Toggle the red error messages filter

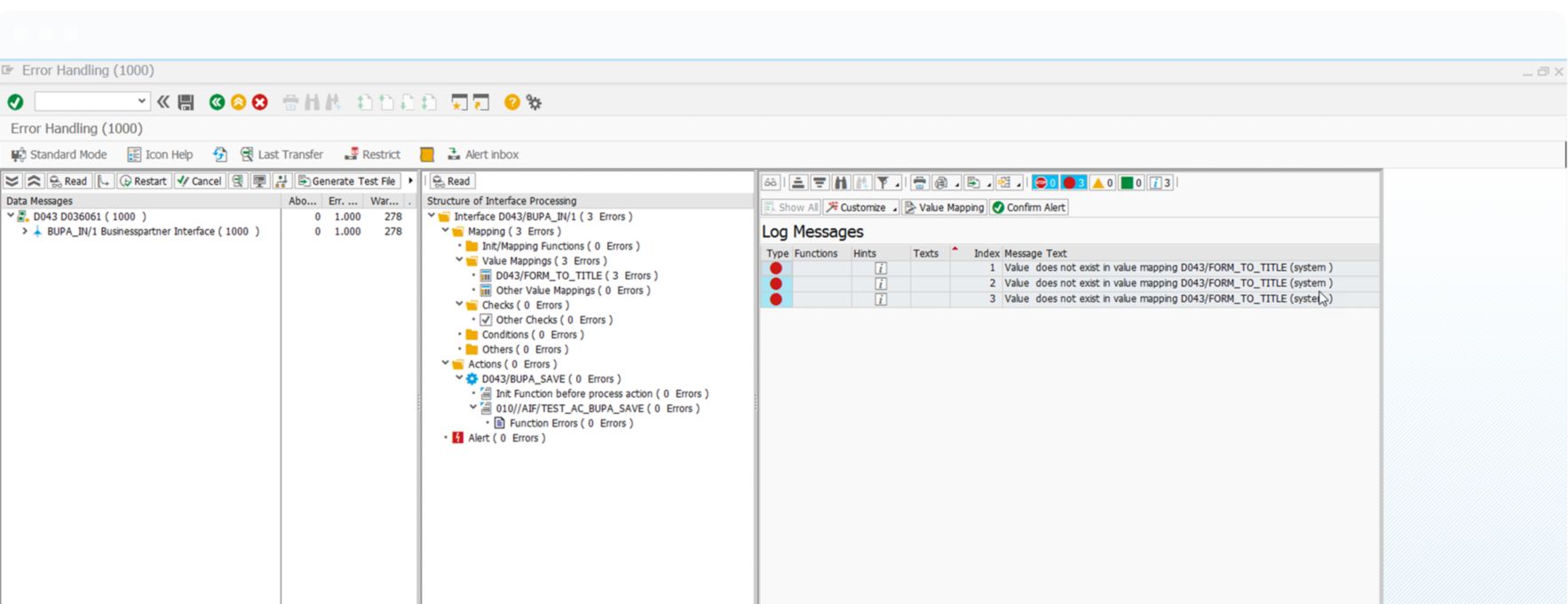click(x=1073, y=183)
